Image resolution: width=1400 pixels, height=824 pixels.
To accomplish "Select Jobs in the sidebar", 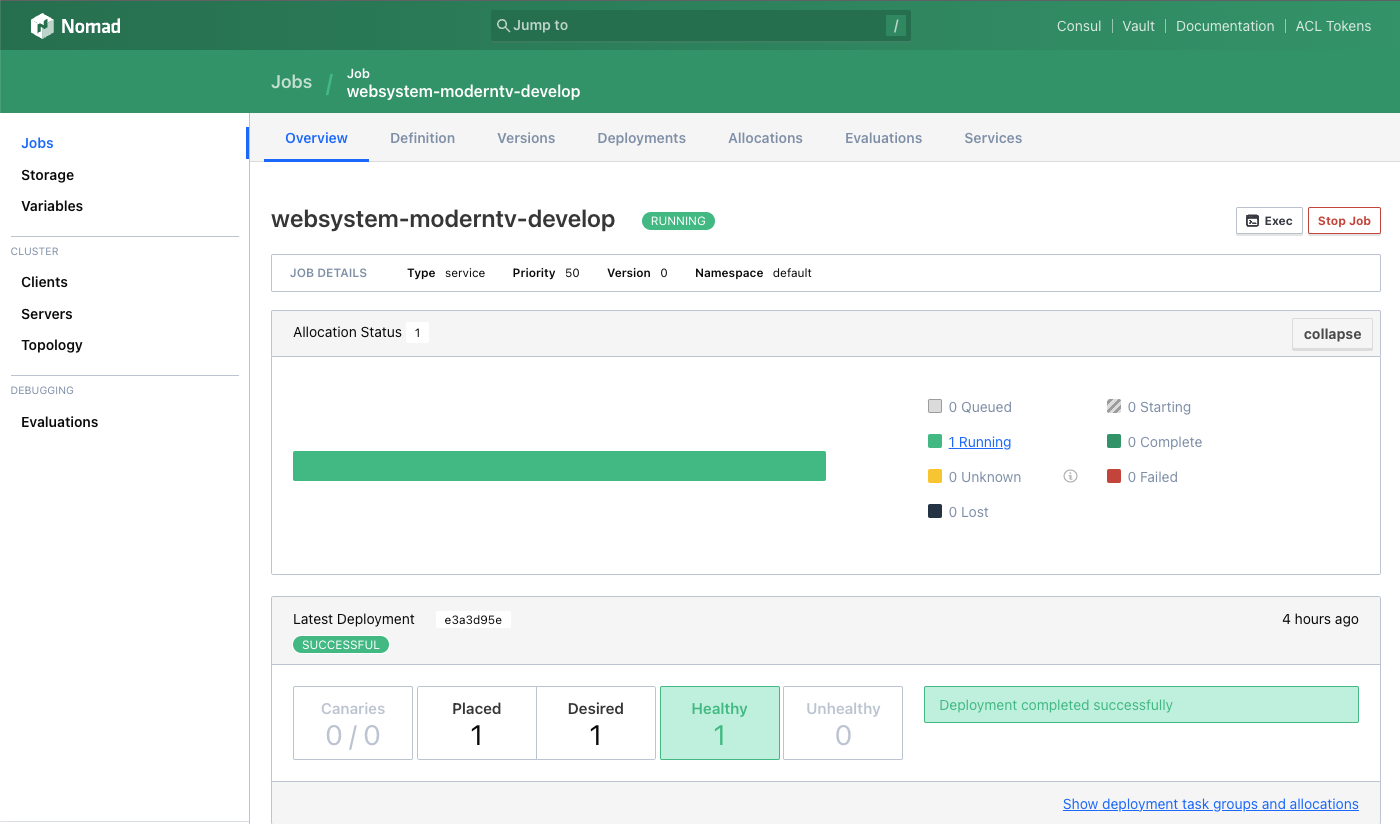I will pos(37,143).
